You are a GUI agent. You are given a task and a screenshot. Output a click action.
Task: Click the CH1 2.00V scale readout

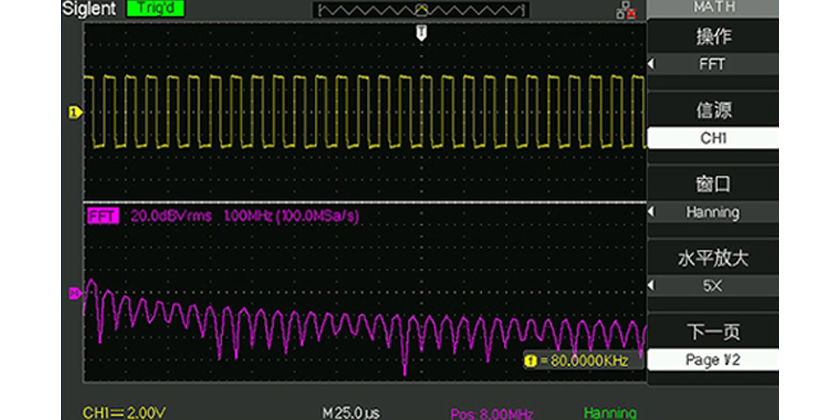123,412
